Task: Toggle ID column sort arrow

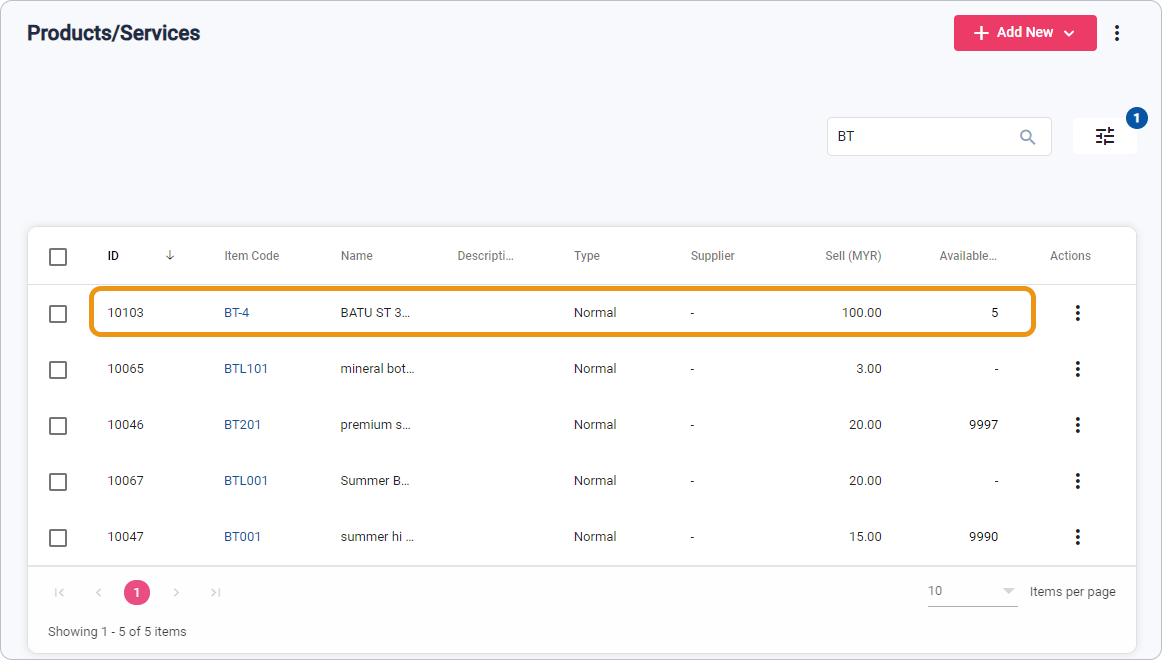Action: click(x=170, y=256)
